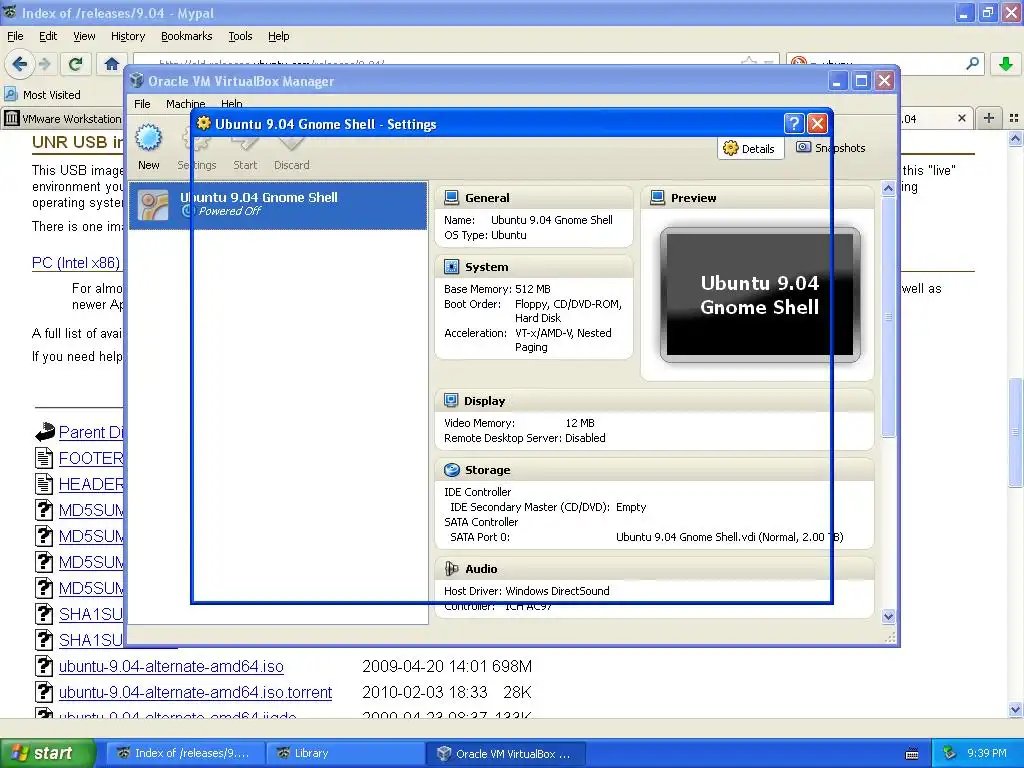This screenshot has width=1024, height=768.
Task: Open the Mypal Bookmarks menu
Action: pyautogui.click(x=186, y=36)
